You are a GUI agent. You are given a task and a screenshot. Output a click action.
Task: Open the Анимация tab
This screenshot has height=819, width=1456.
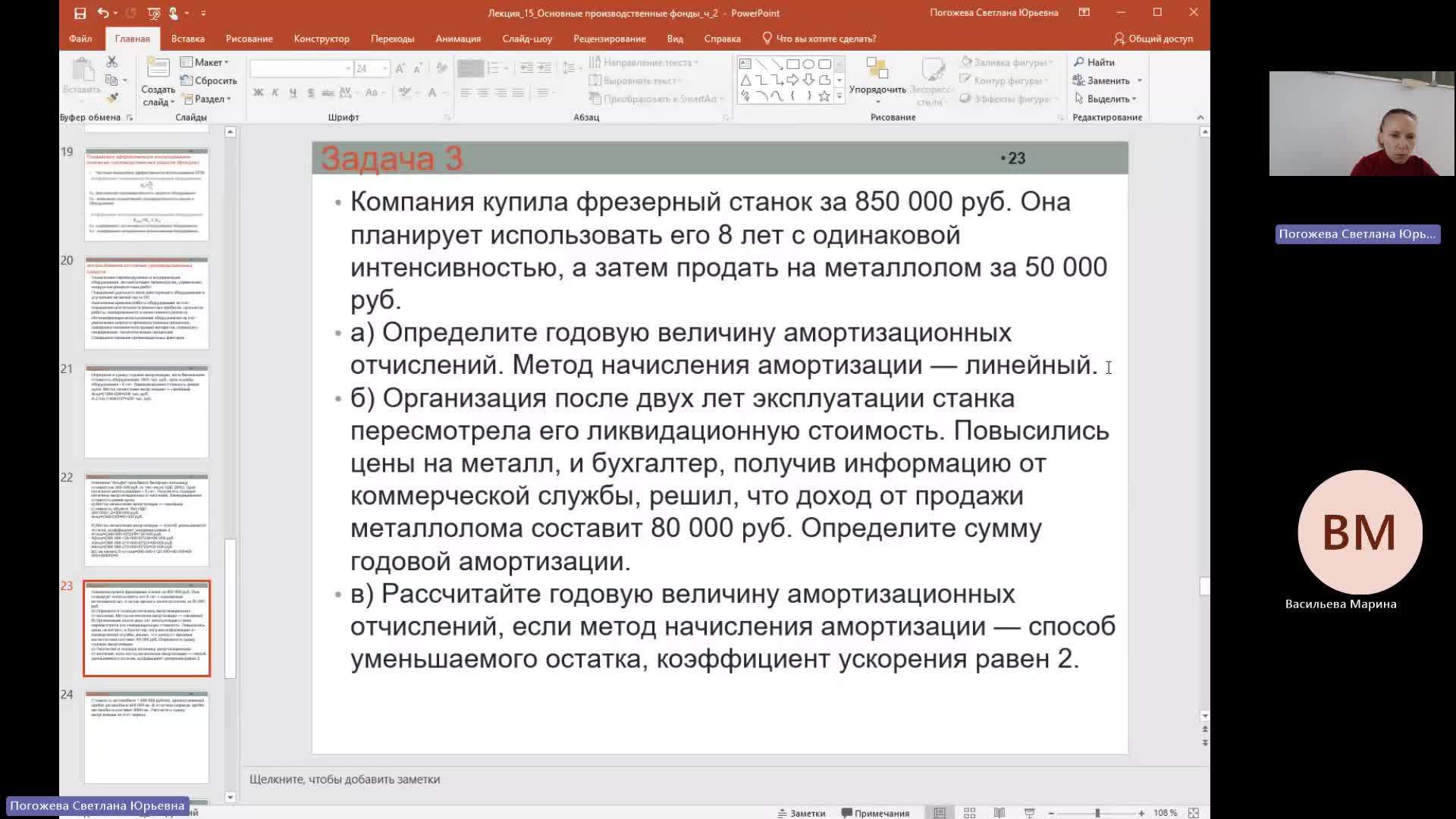[458, 39]
